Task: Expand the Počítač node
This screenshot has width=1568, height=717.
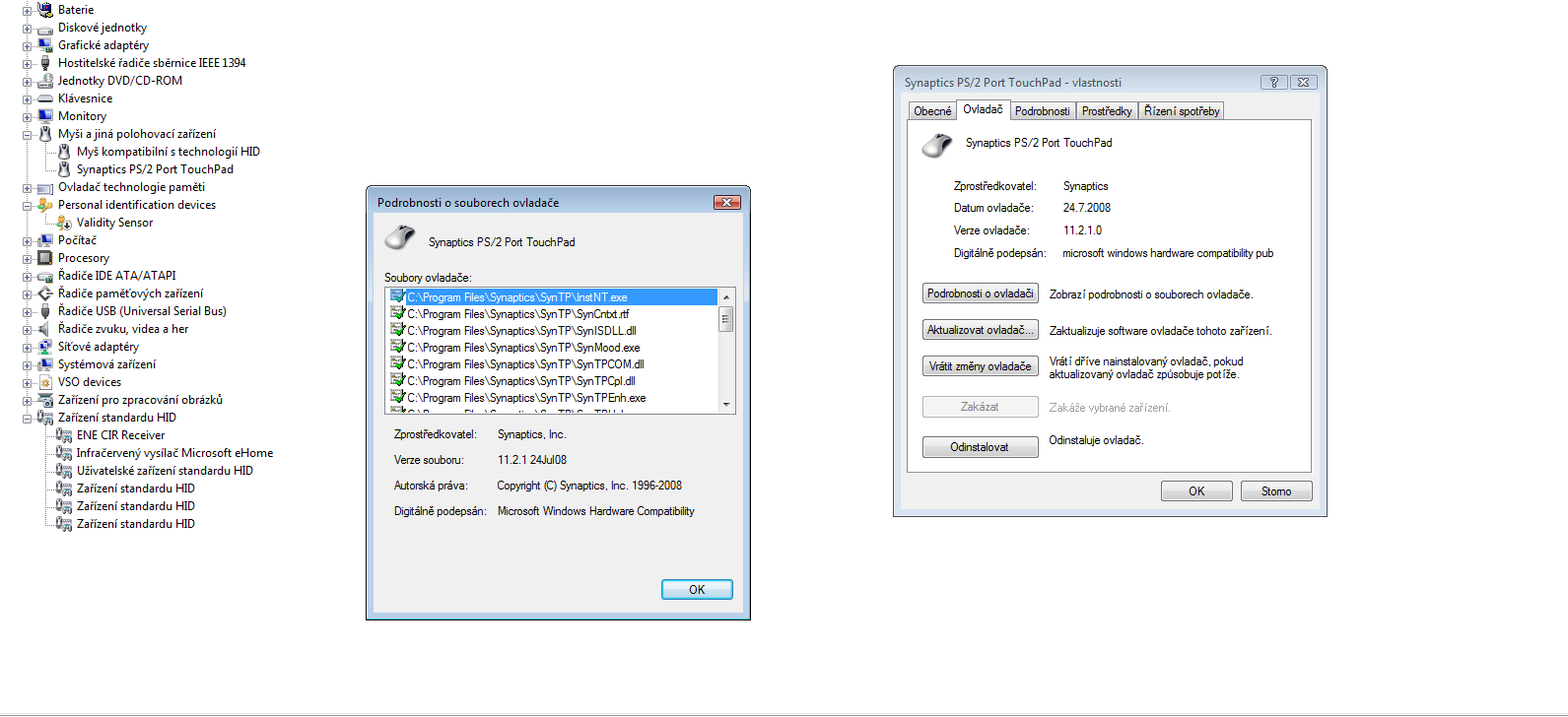Action: [x=28, y=240]
